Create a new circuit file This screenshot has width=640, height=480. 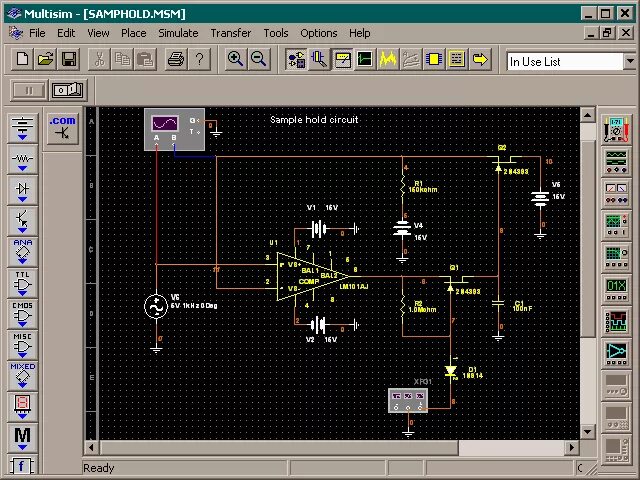(x=22, y=60)
